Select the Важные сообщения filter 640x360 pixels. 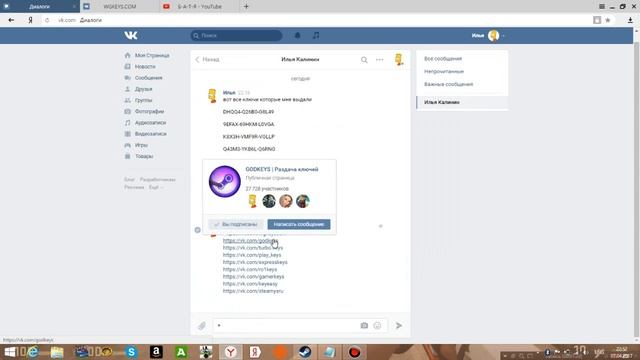[448, 84]
